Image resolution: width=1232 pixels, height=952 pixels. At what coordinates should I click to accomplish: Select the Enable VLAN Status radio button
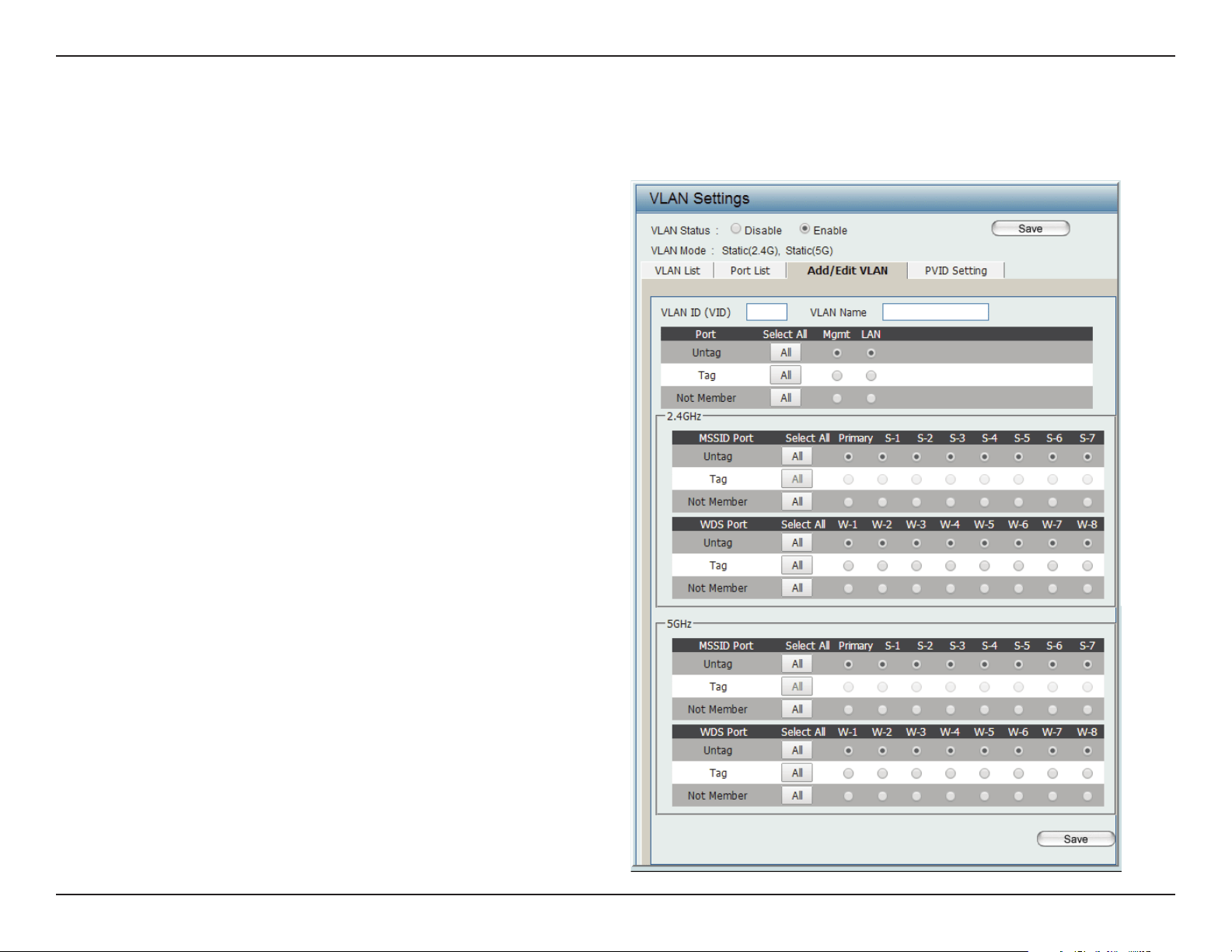[804, 229]
